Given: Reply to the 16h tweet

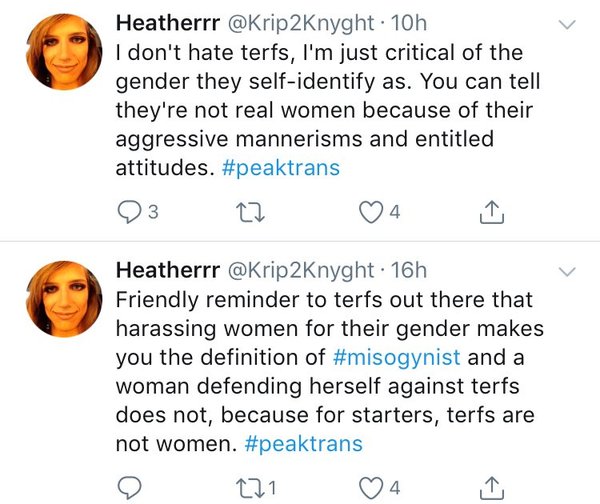Looking at the screenshot, I should [130, 486].
